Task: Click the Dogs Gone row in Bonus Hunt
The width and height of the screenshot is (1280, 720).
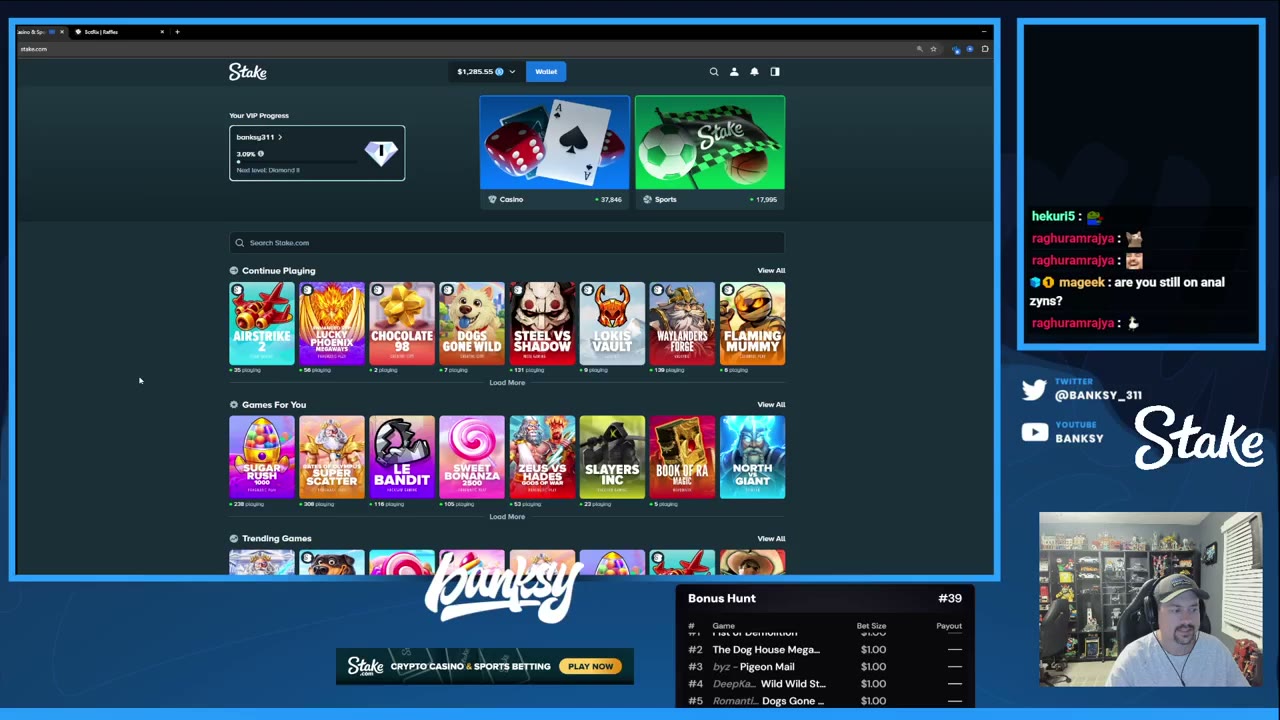Action: click(x=825, y=701)
